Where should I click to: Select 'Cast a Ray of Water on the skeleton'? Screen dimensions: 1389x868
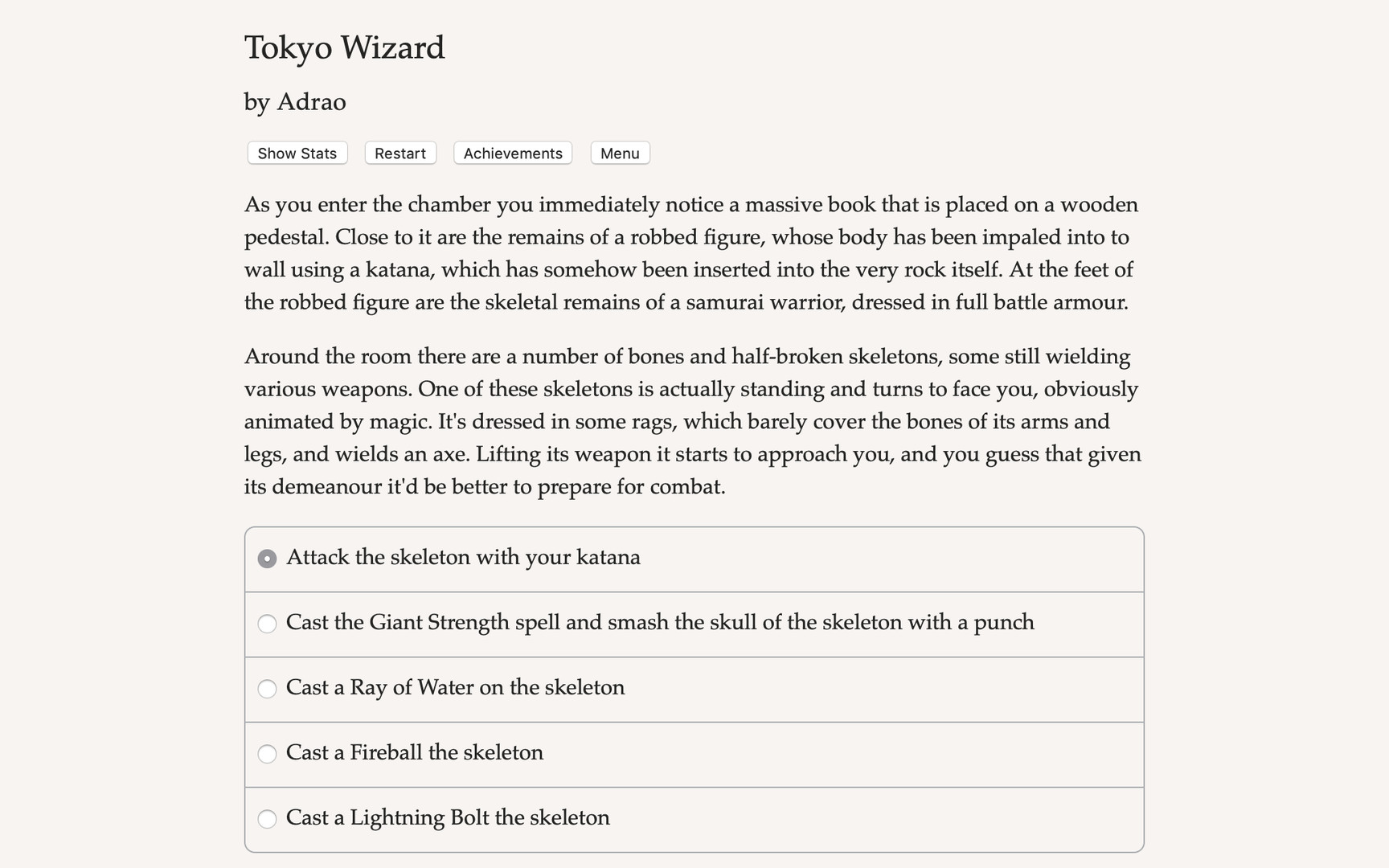455,688
